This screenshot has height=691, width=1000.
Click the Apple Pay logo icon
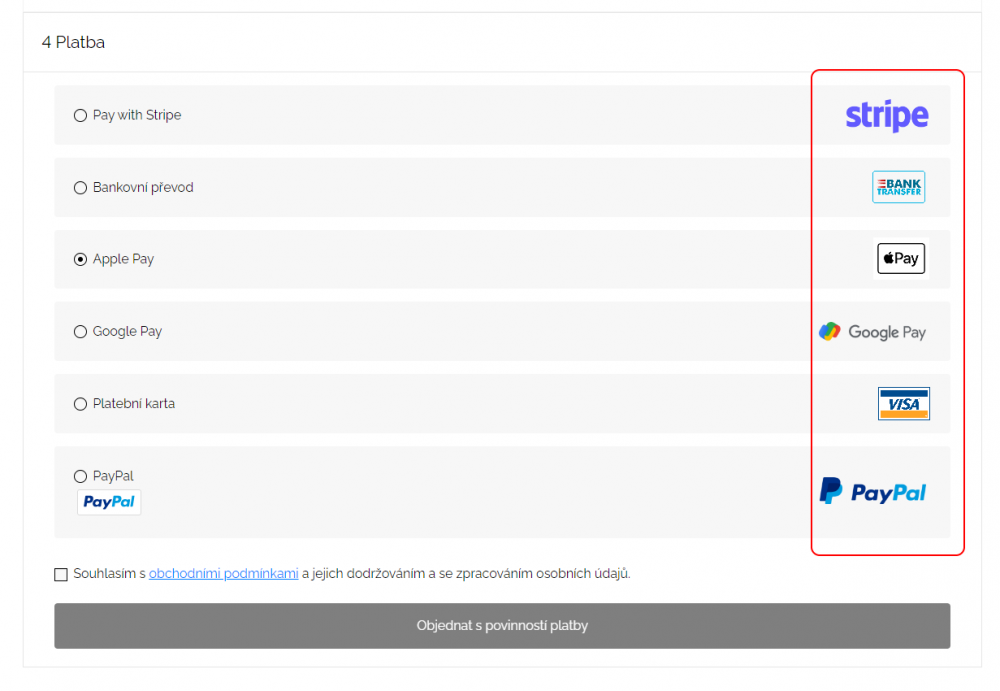click(901, 258)
